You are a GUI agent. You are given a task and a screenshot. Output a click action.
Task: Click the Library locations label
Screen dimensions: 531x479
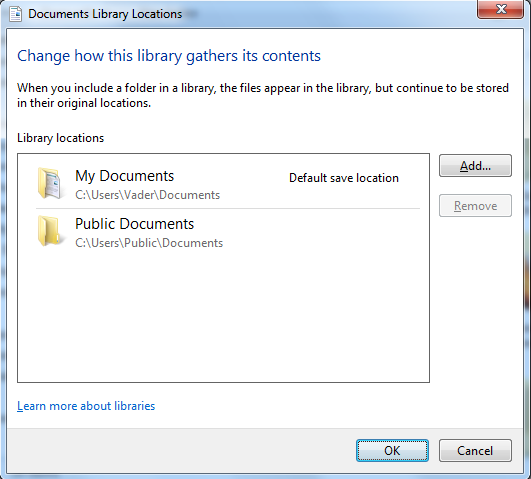pyautogui.click(x=61, y=138)
